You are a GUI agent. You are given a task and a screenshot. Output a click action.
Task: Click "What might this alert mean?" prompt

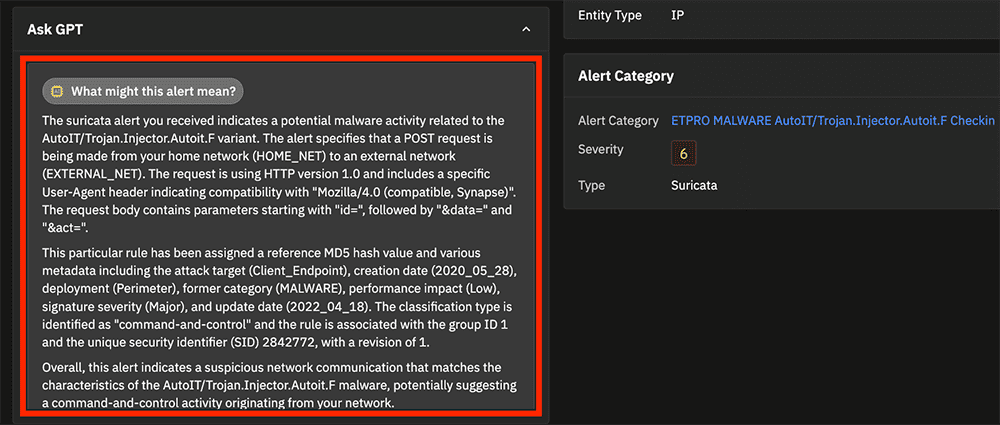(152, 92)
